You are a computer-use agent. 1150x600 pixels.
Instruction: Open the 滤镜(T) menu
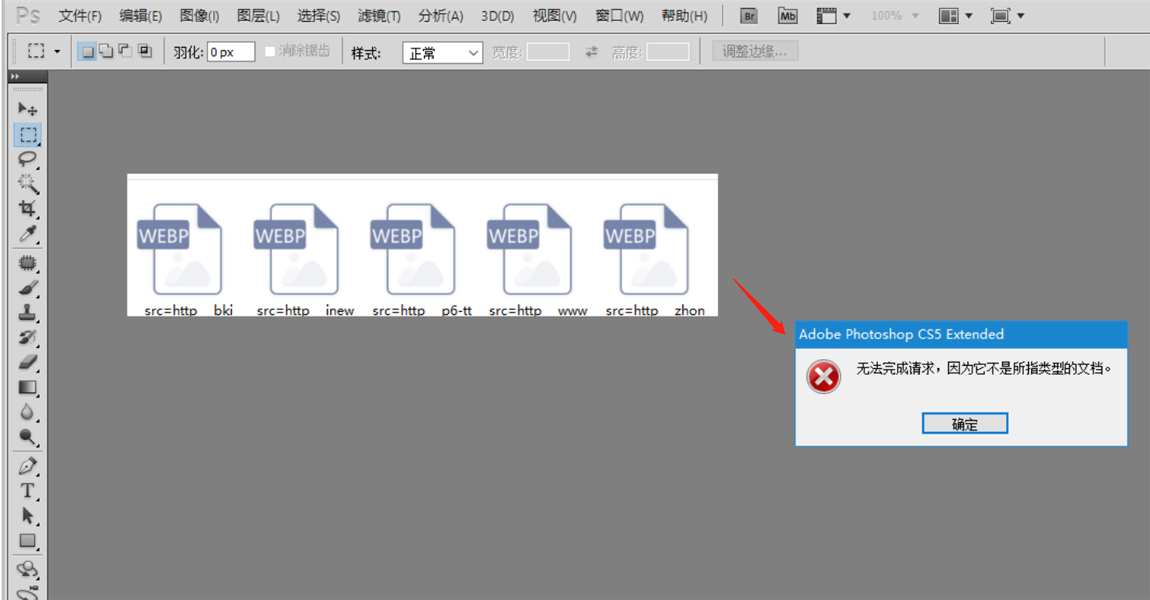point(379,16)
